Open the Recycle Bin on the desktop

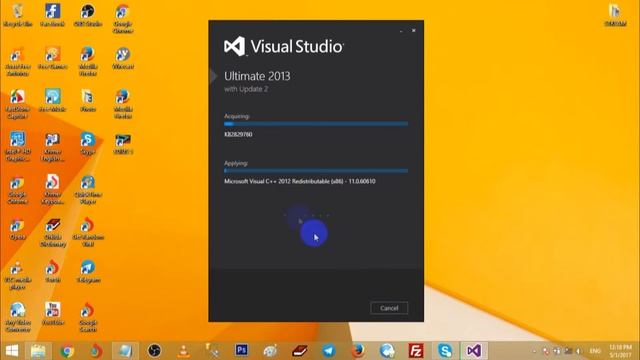pyautogui.click(x=18, y=15)
